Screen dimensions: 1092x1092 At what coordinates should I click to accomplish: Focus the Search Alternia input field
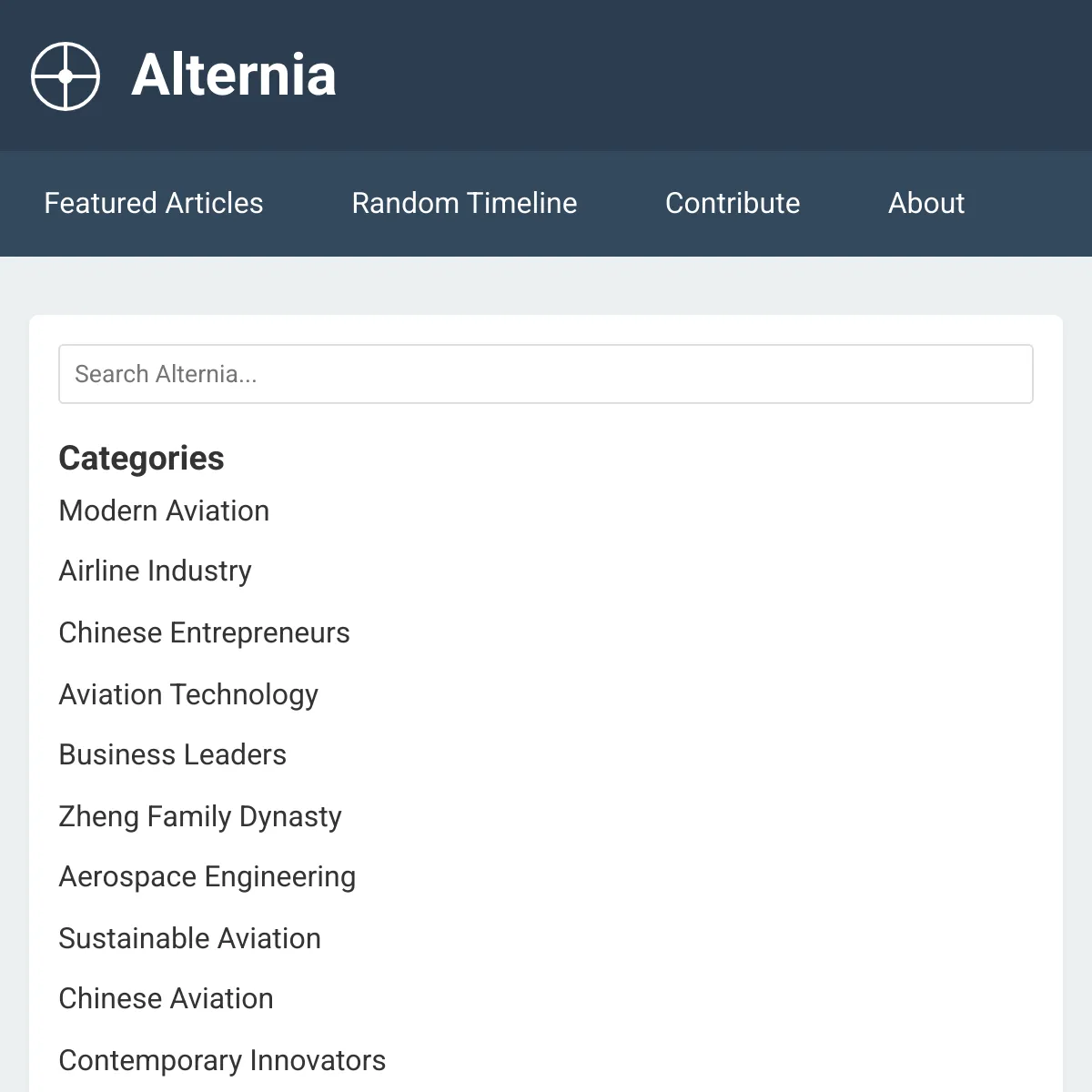pyautogui.click(x=546, y=374)
